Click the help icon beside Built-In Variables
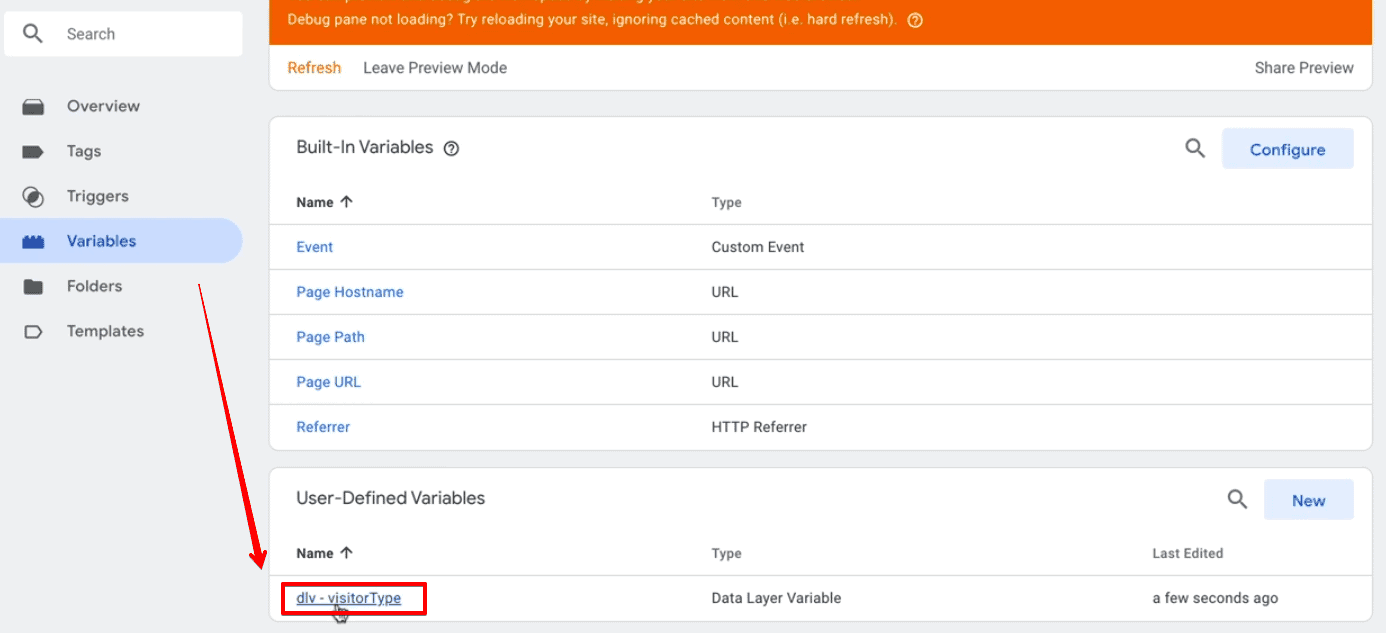This screenshot has width=1386, height=633. click(x=451, y=147)
